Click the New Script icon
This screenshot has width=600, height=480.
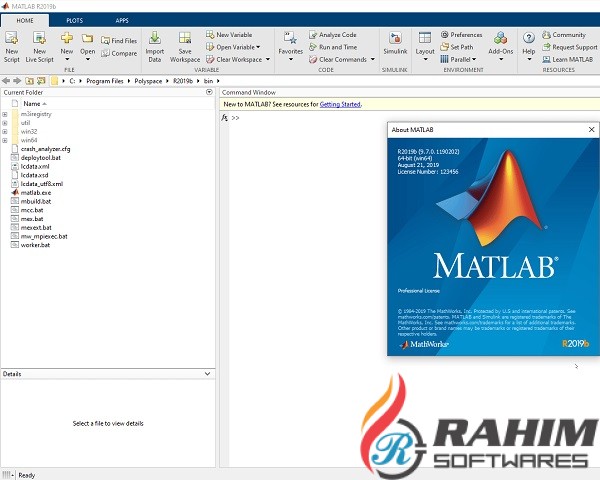pos(11,38)
